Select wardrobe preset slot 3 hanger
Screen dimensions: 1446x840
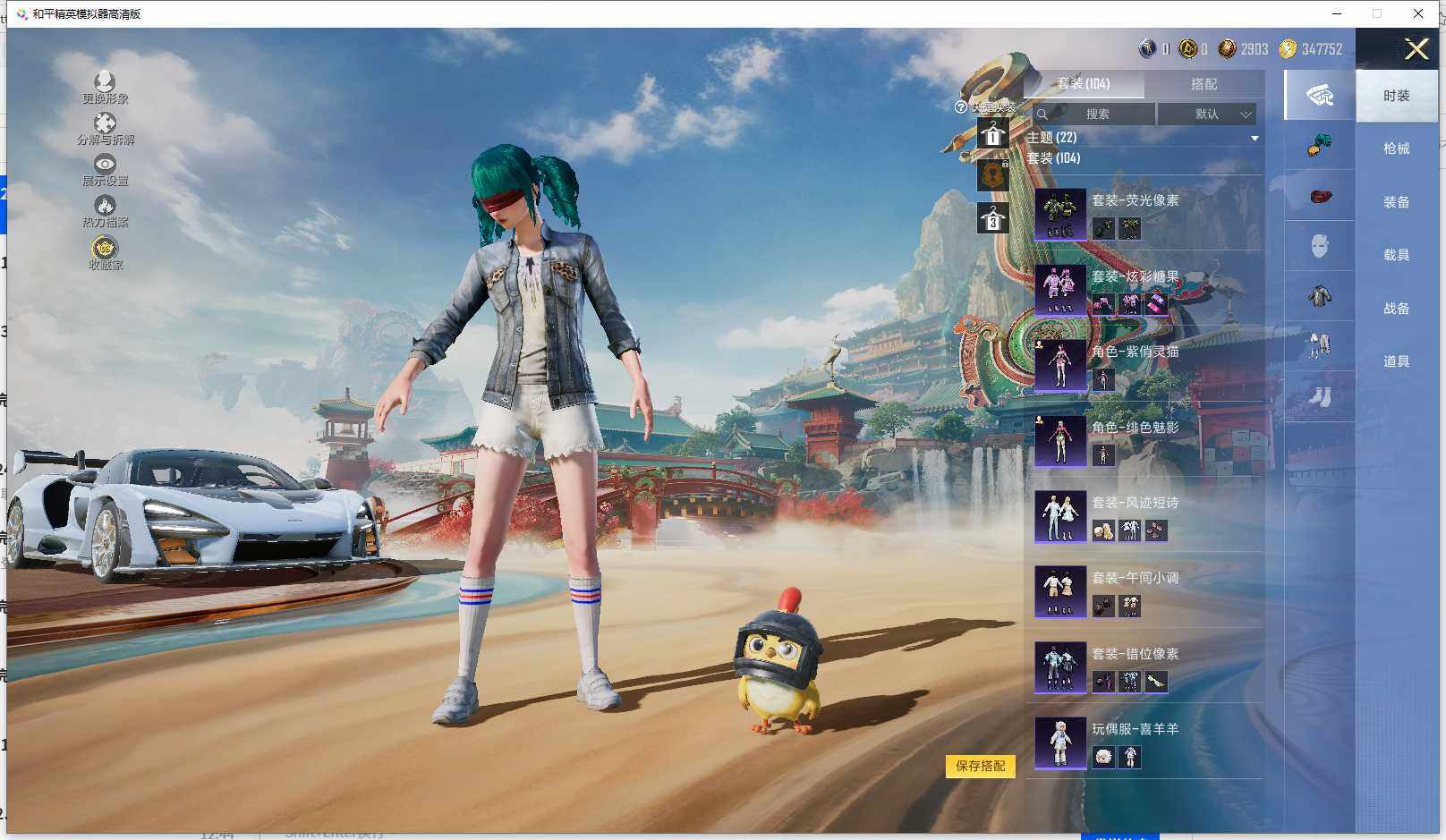[992, 218]
